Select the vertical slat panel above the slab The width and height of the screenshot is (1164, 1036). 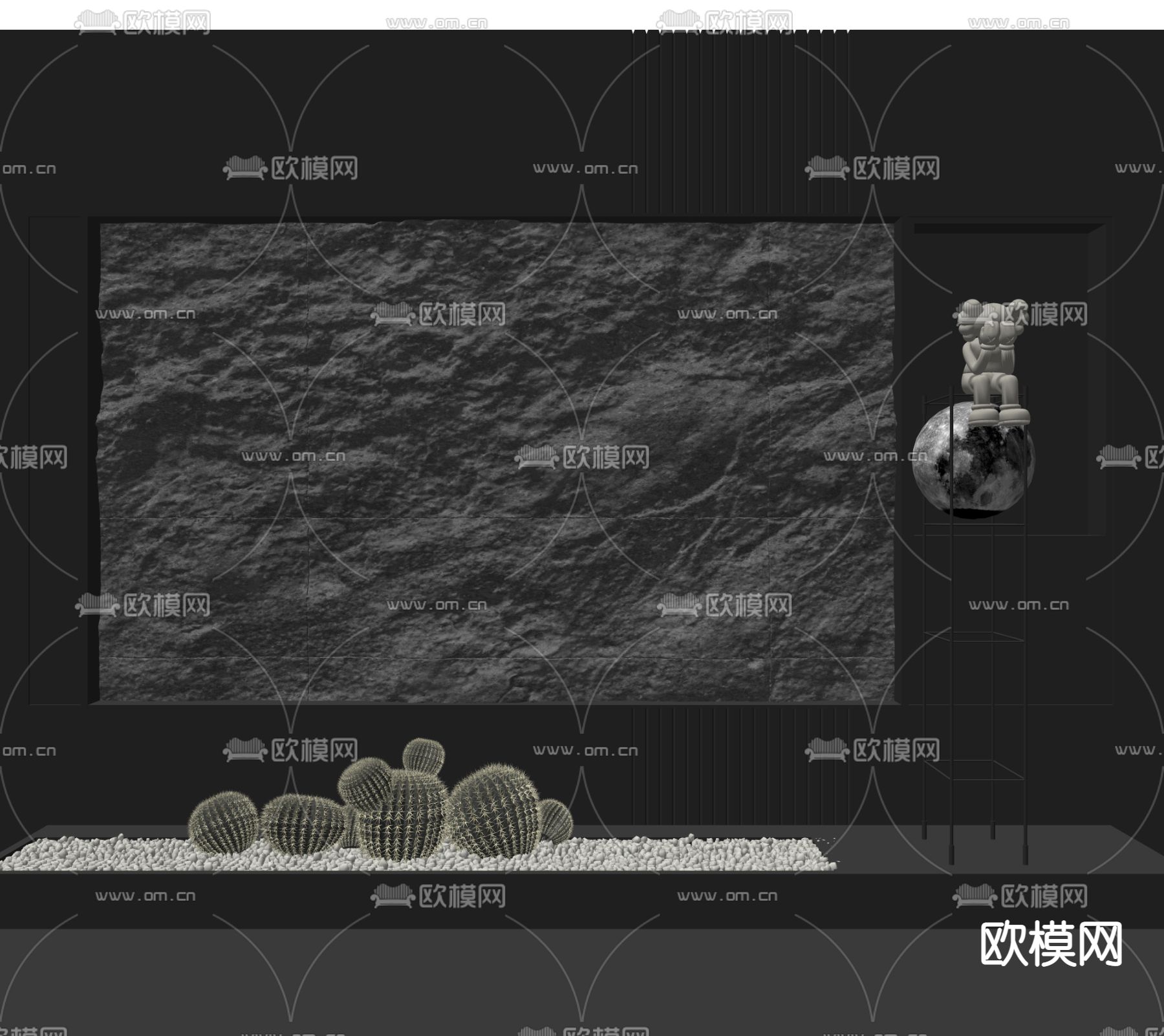coord(740,123)
